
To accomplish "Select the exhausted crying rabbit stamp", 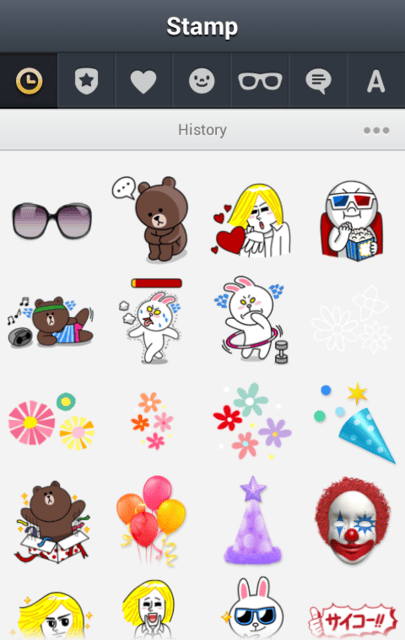I will tap(152, 320).
